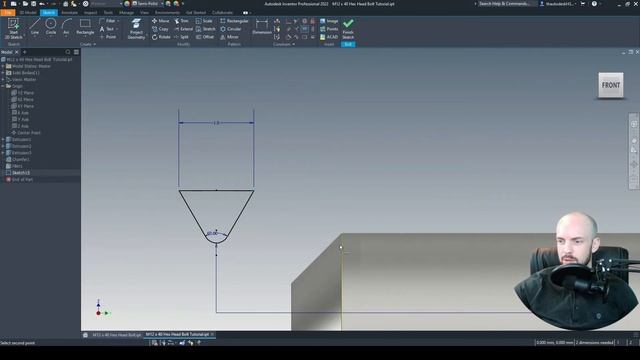Screen dimensions: 640x360
Task: Switch to the Manage ribbon tab
Action: click(x=126, y=13)
